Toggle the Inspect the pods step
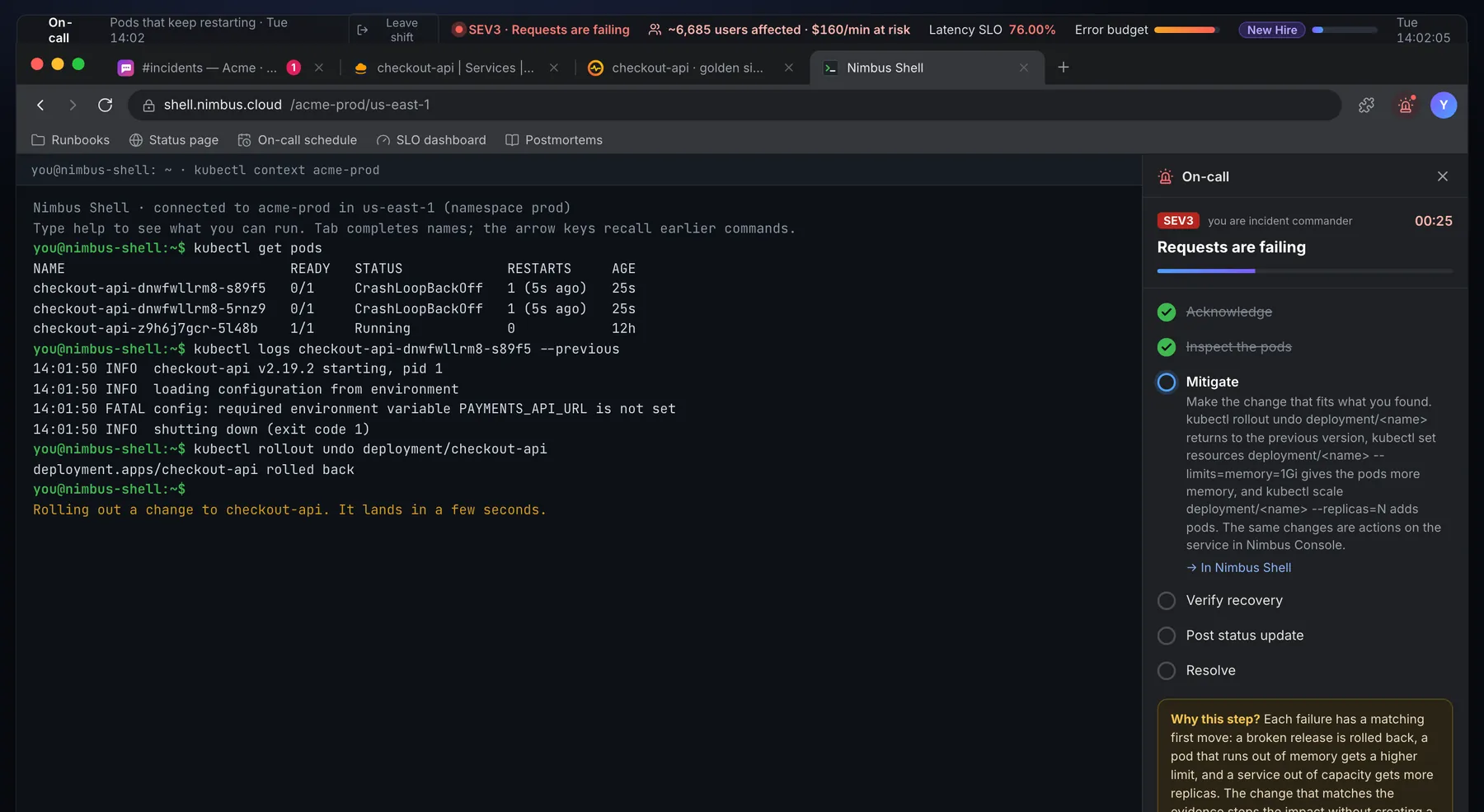The image size is (1484, 812). [x=1167, y=347]
